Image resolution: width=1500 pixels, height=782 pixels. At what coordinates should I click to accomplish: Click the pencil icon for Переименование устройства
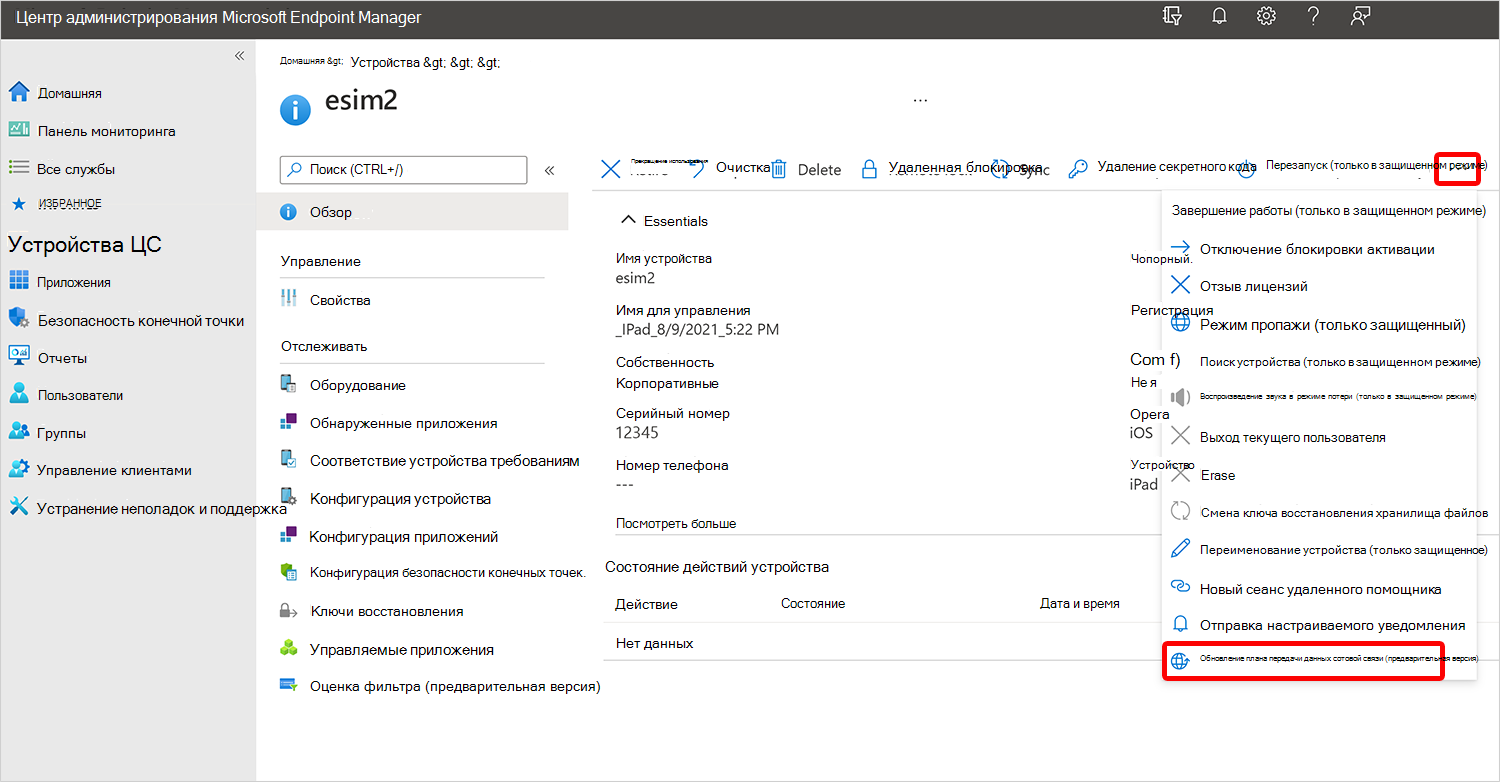point(1181,549)
